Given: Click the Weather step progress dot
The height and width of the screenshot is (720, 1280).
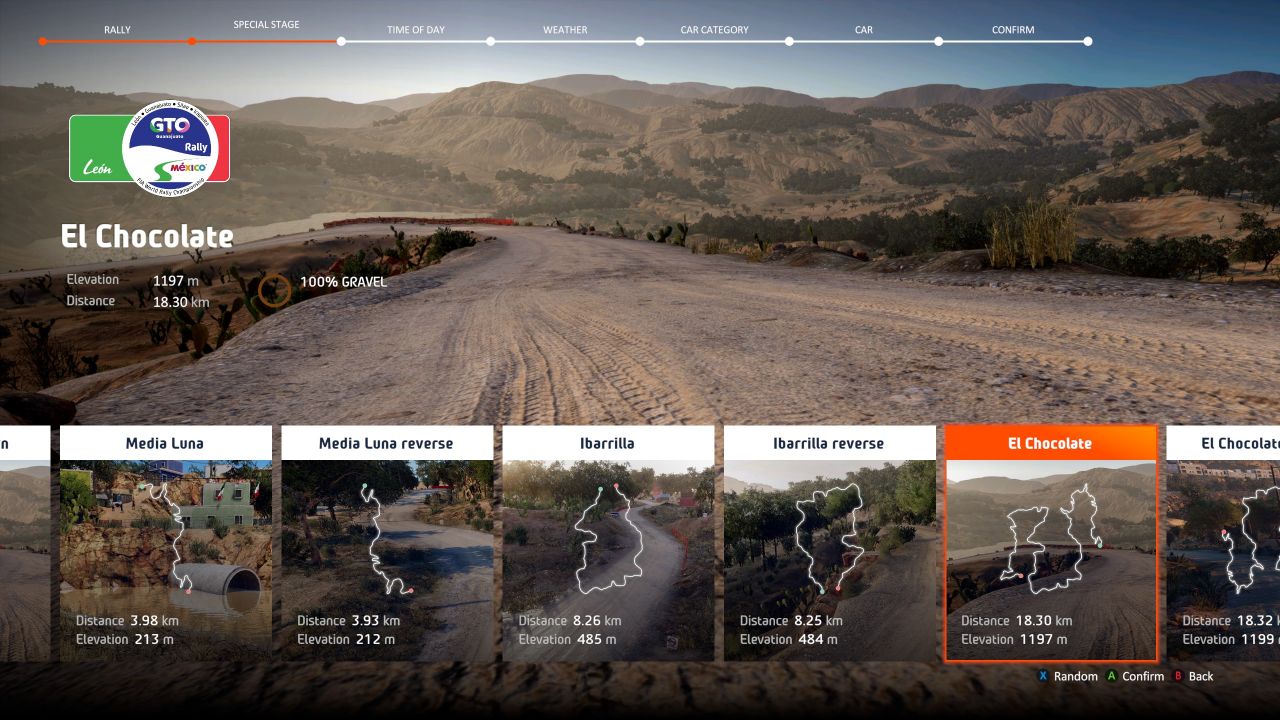Looking at the screenshot, I should pyautogui.click(x=491, y=42).
